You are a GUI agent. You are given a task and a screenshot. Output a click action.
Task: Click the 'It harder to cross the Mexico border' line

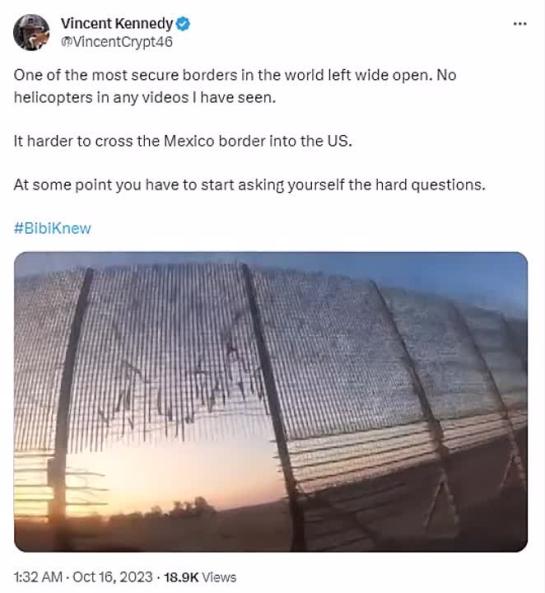[183, 141]
